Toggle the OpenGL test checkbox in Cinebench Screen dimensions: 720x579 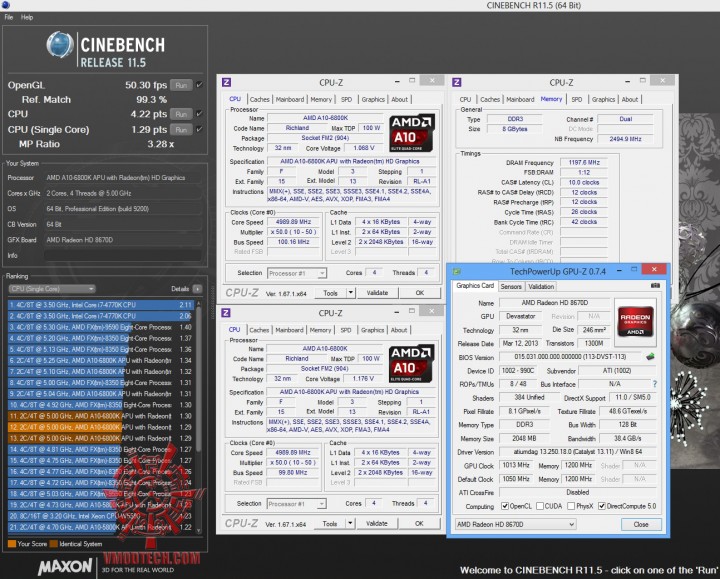[x=199, y=85]
